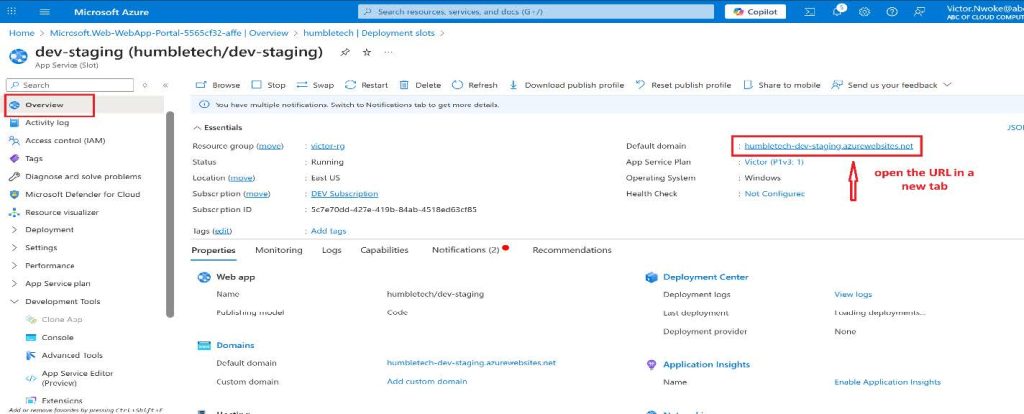This screenshot has width=1024, height=414.
Task: Open the DEV Subscription link
Action: [344, 194]
